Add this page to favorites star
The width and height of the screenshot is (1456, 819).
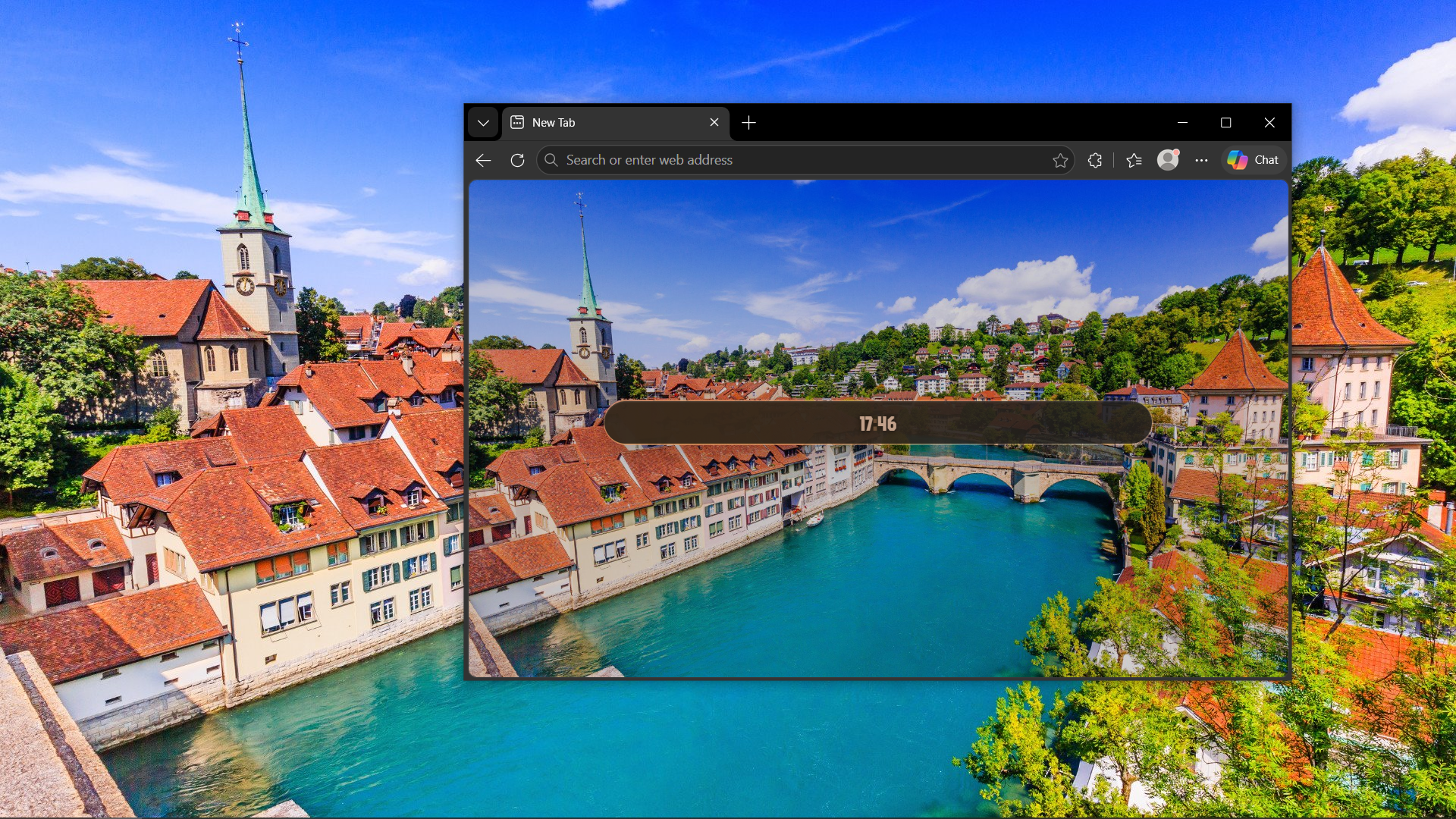(x=1060, y=160)
